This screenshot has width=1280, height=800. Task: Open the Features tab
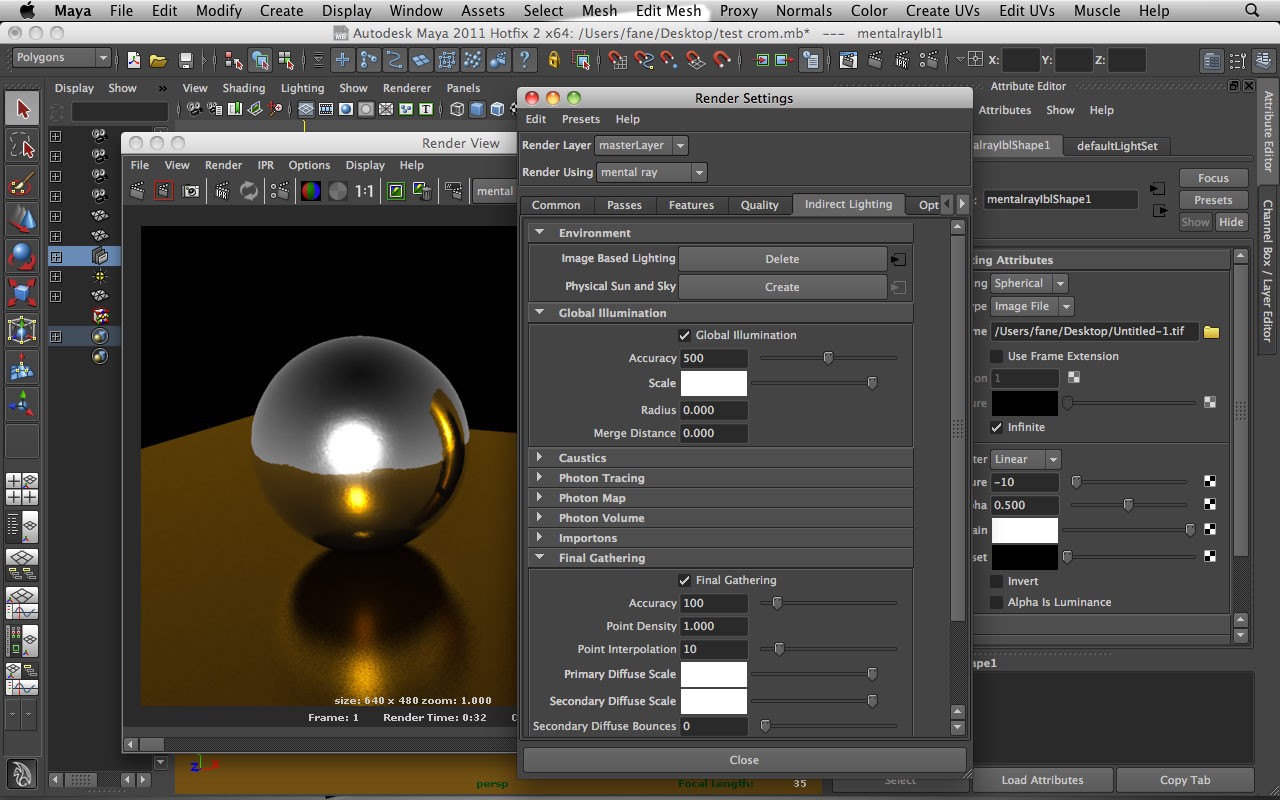[691, 205]
